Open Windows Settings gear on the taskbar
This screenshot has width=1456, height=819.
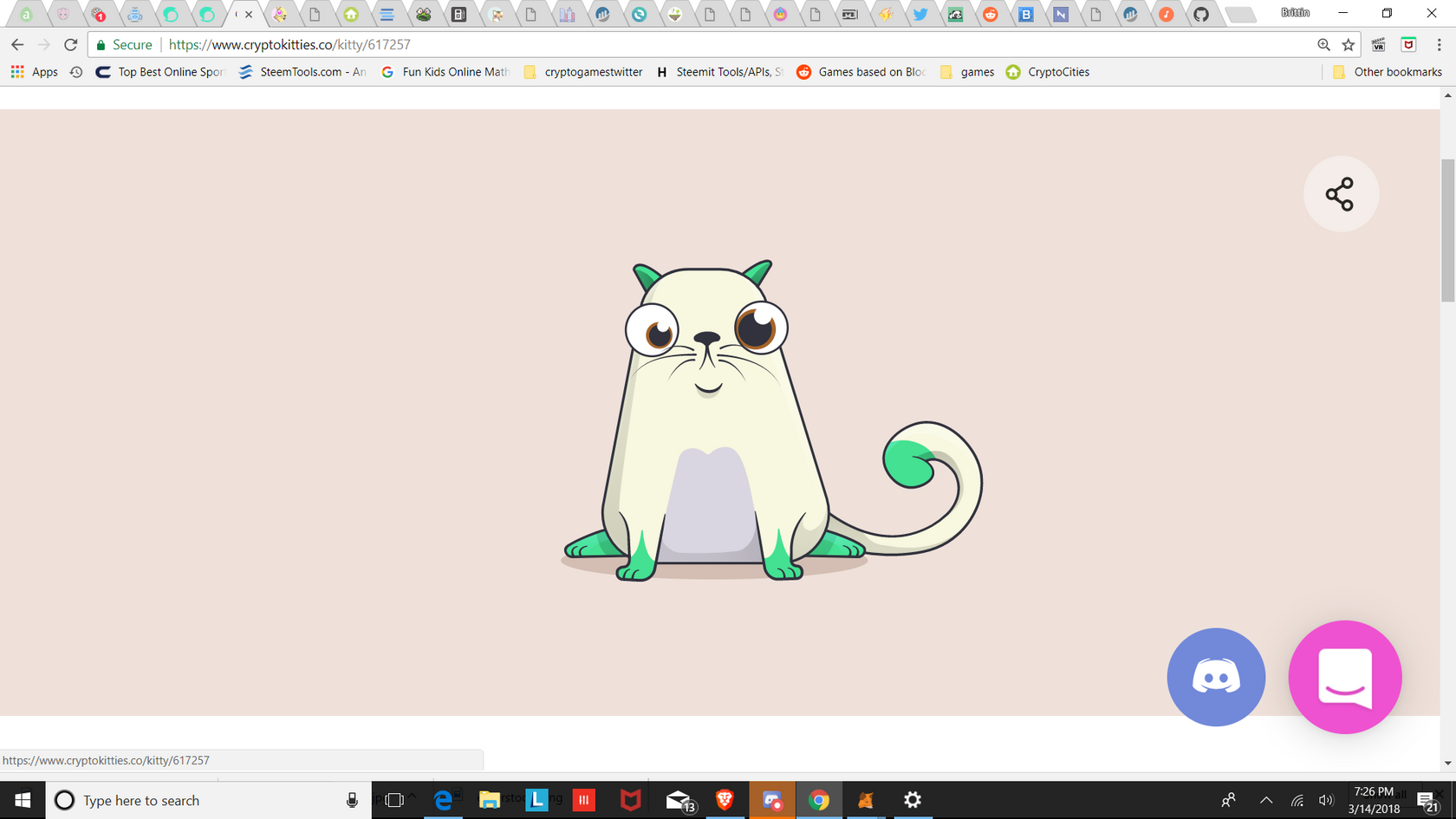pos(912,800)
